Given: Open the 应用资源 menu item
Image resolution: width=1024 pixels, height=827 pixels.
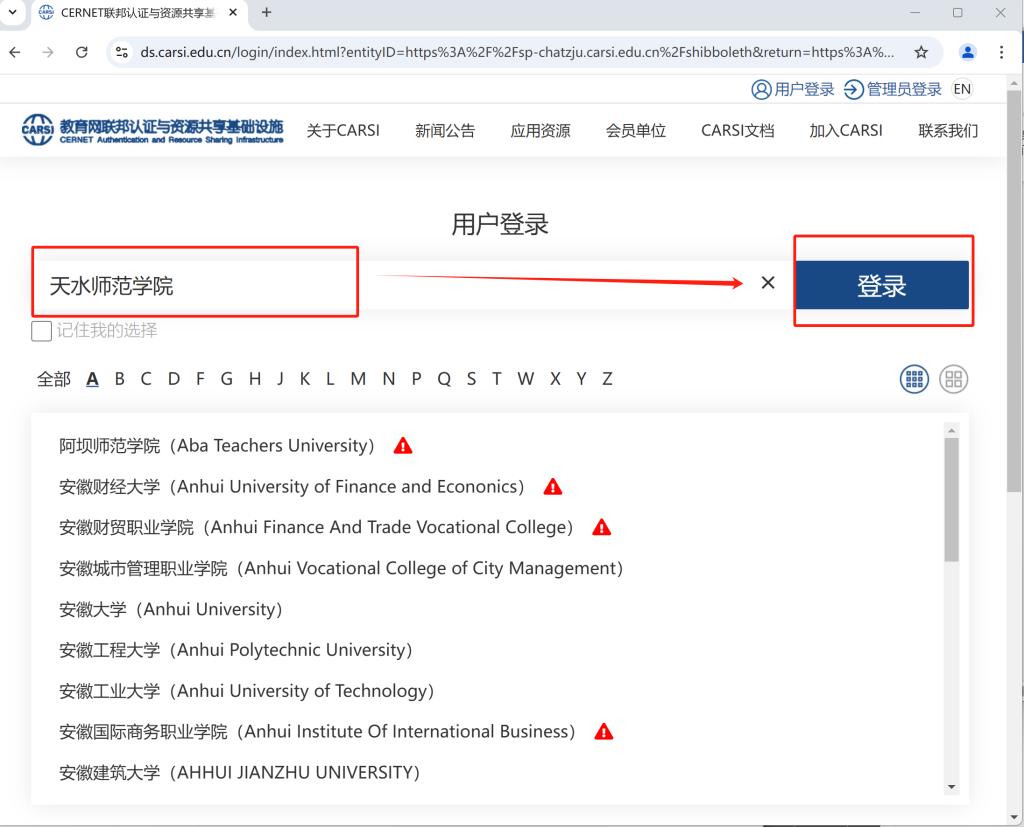Looking at the screenshot, I should click(540, 131).
